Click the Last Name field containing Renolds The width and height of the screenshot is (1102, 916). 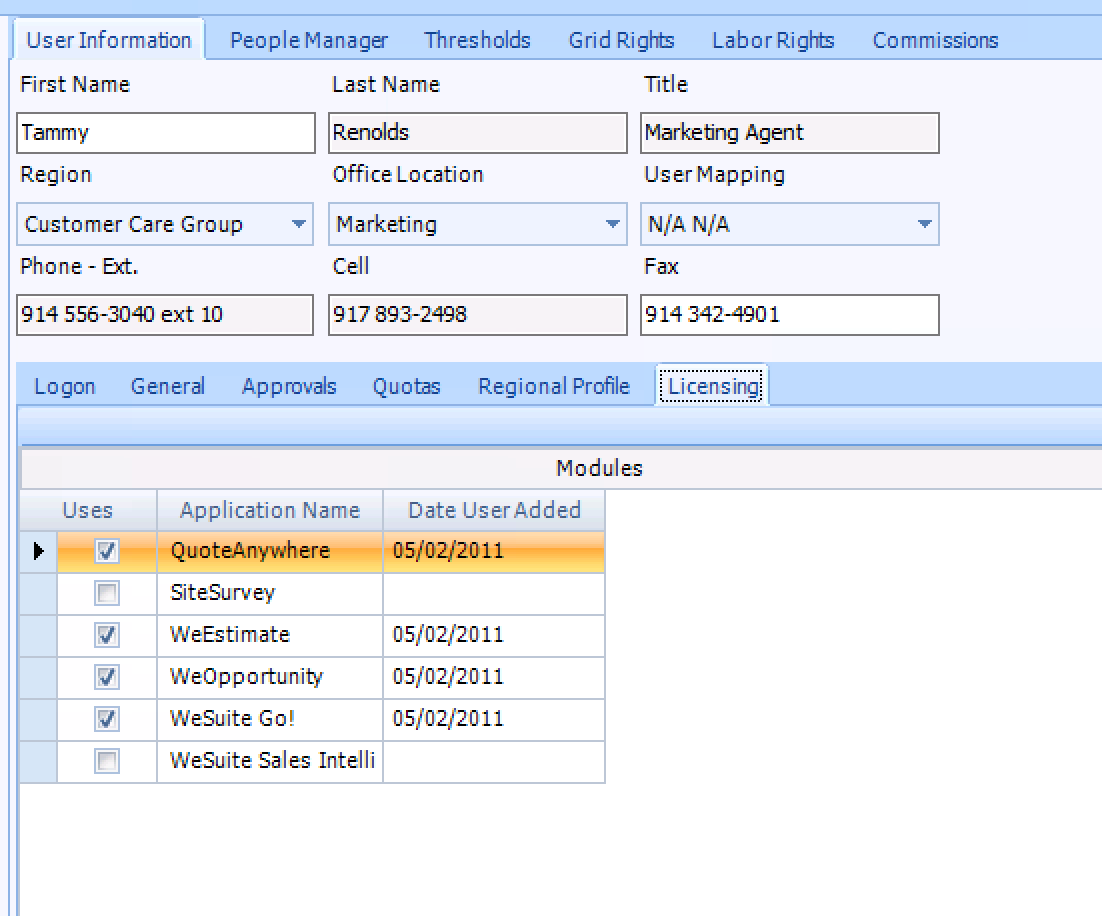click(478, 133)
